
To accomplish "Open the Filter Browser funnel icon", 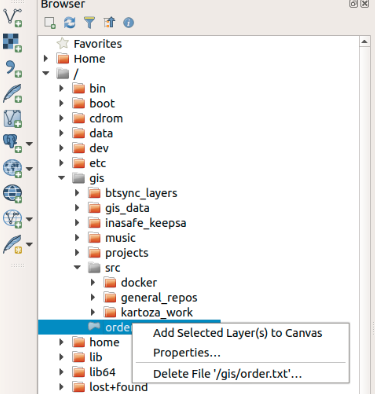I will pos(89,23).
